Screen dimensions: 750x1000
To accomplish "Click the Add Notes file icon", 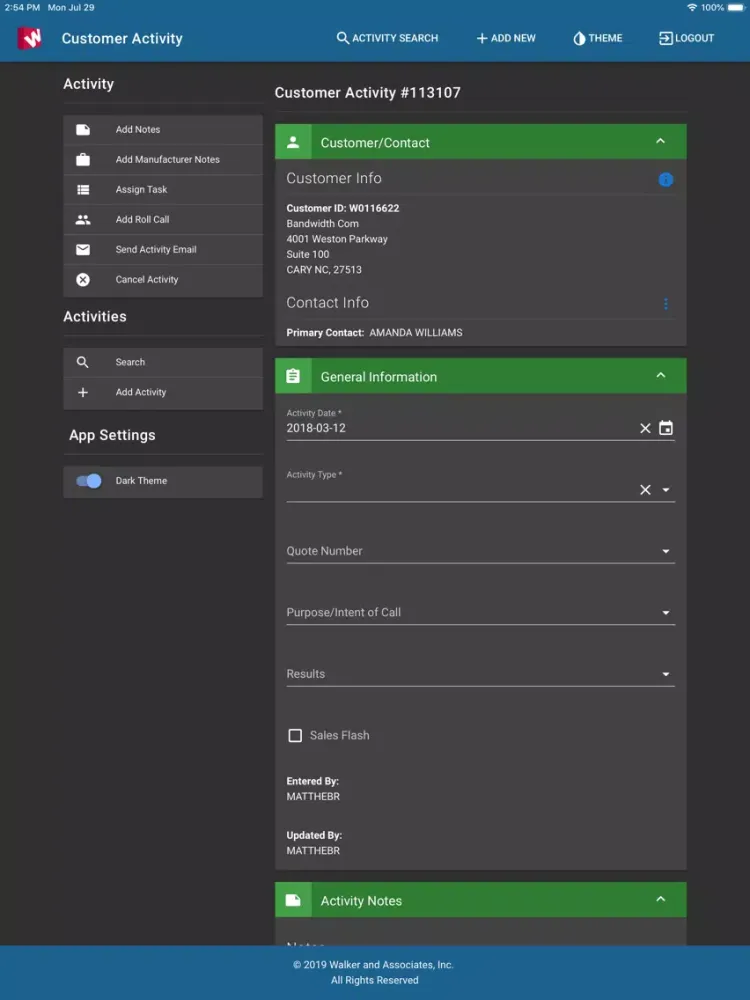I will (83, 129).
